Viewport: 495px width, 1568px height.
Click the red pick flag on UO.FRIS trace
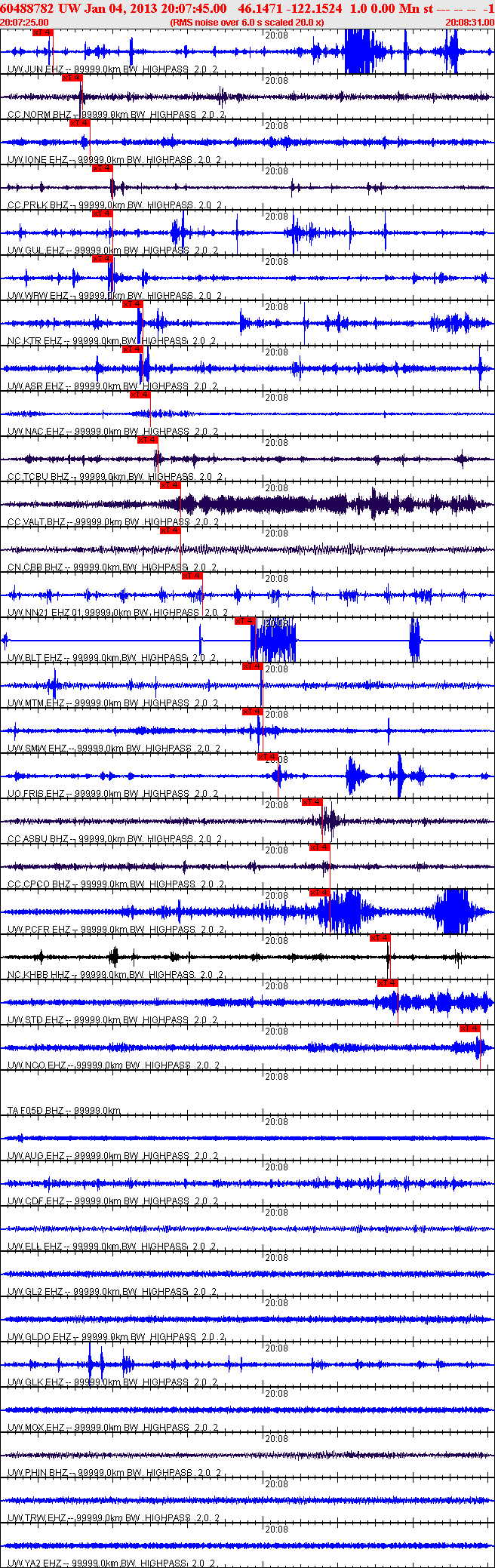268,757
